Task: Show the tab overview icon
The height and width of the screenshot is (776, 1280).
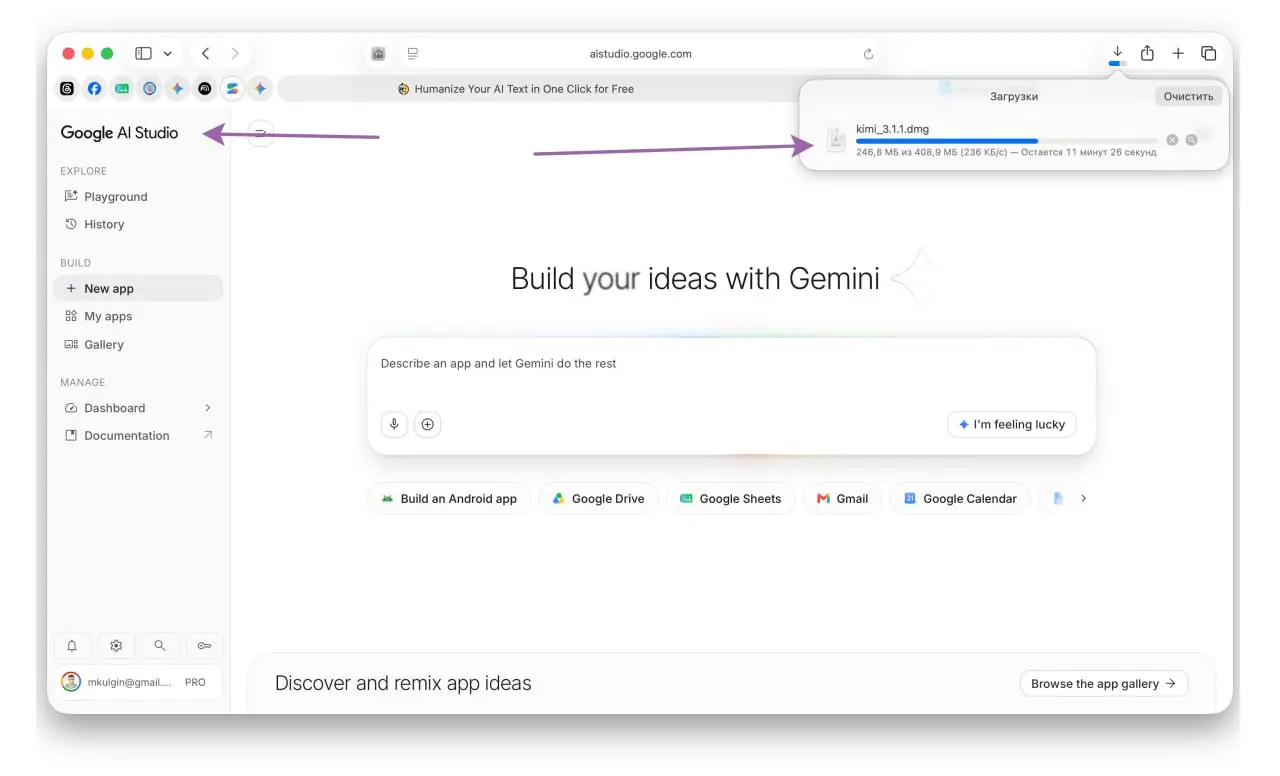Action: [1208, 54]
